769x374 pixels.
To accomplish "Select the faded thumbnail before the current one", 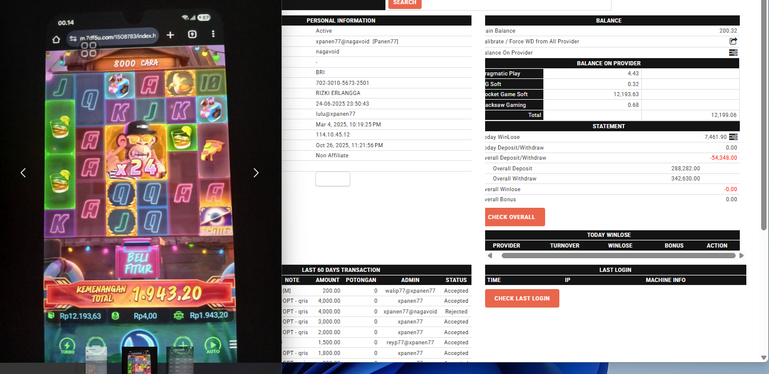I will (x=96, y=361).
